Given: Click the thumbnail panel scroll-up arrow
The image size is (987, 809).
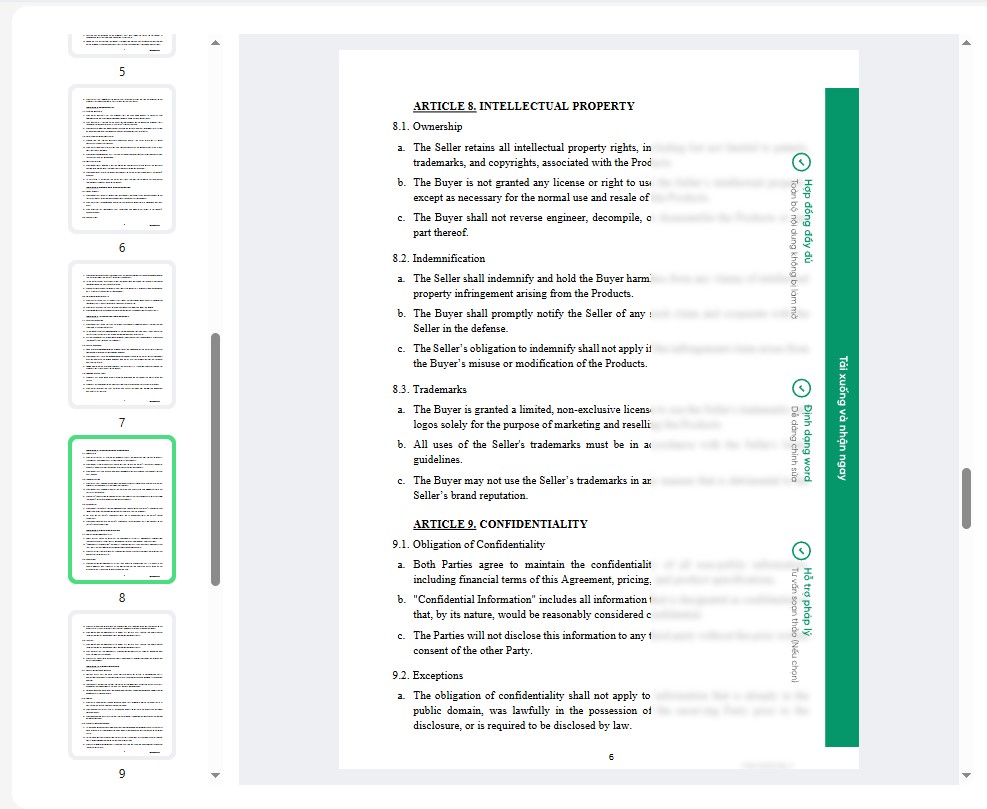Looking at the screenshot, I should coord(216,43).
